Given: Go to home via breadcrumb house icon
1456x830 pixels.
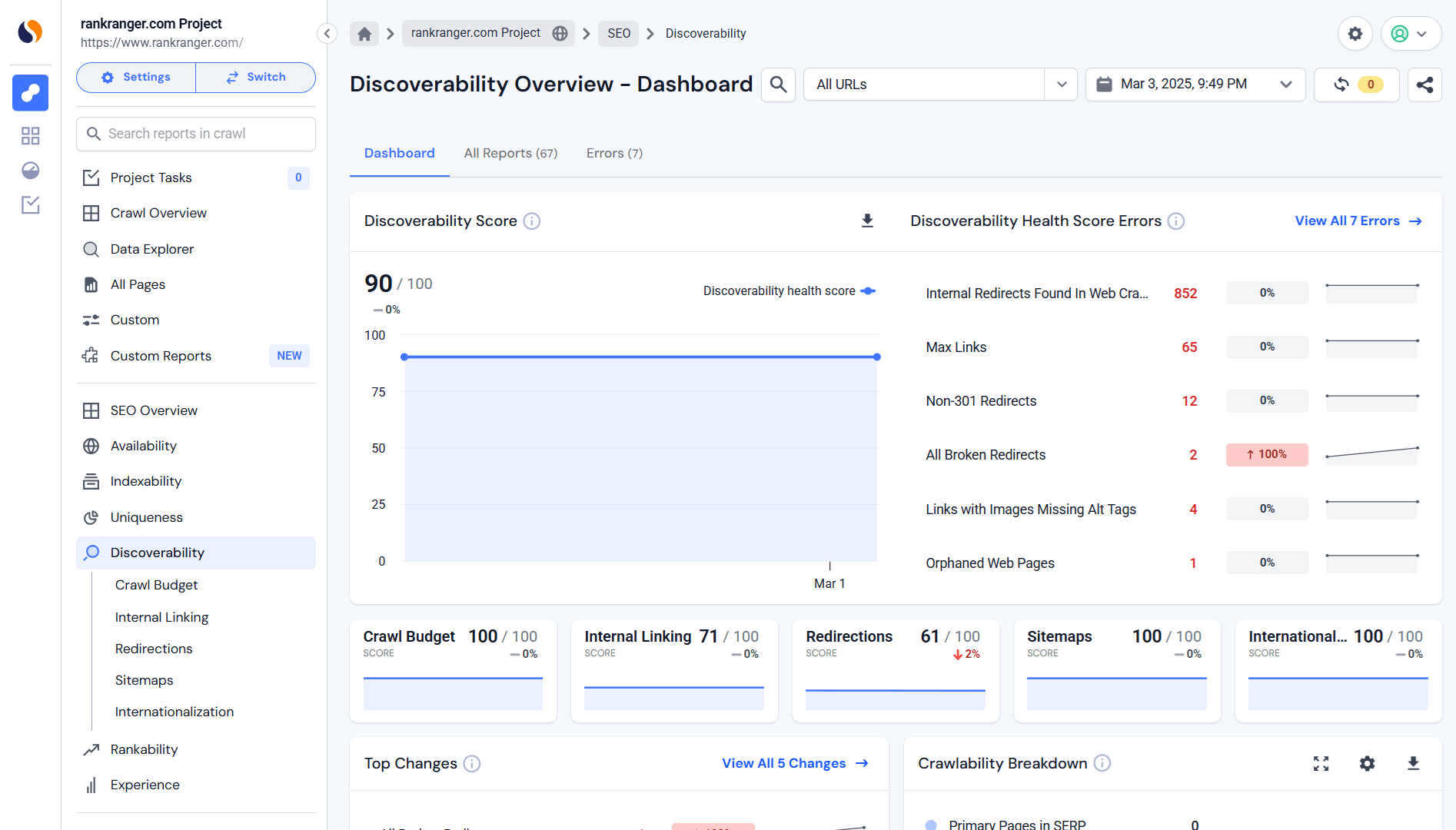Looking at the screenshot, I should (364, 34).
